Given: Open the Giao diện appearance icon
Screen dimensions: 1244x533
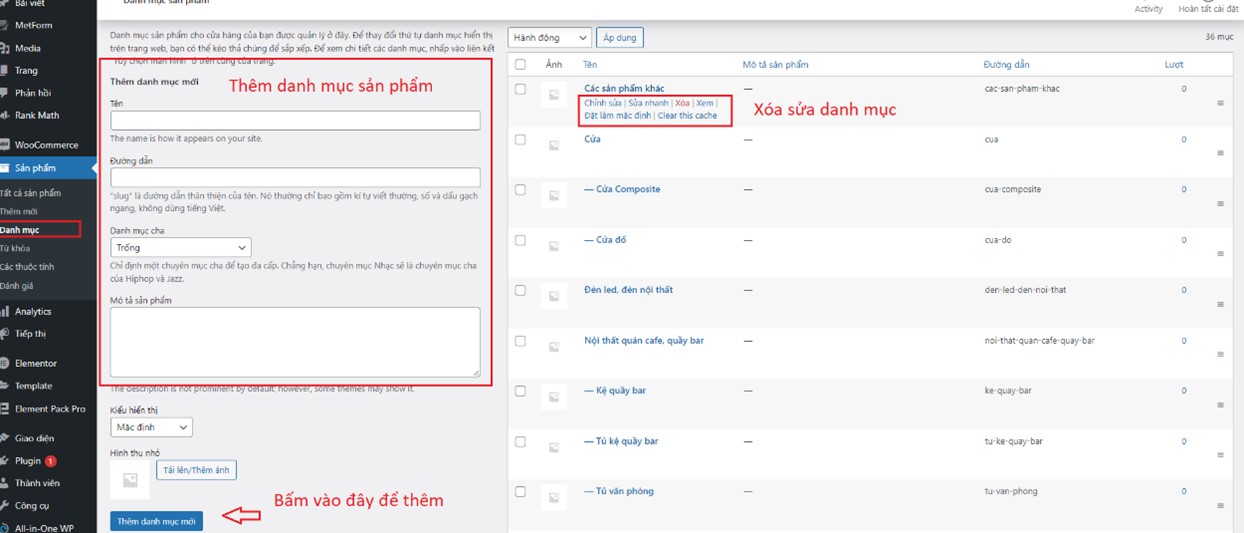Looking at the screenshot, I should click(6, 438).
